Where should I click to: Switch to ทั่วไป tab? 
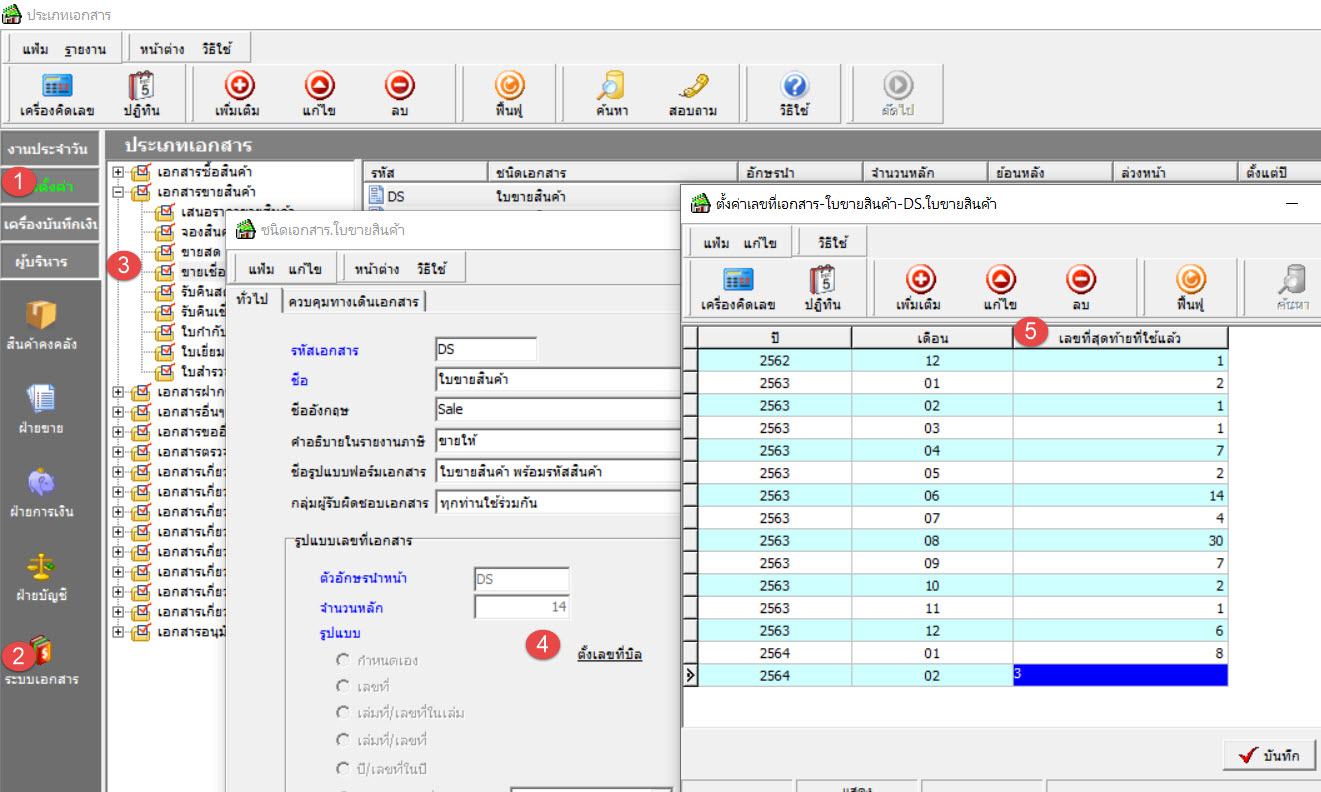pos(252,300)
